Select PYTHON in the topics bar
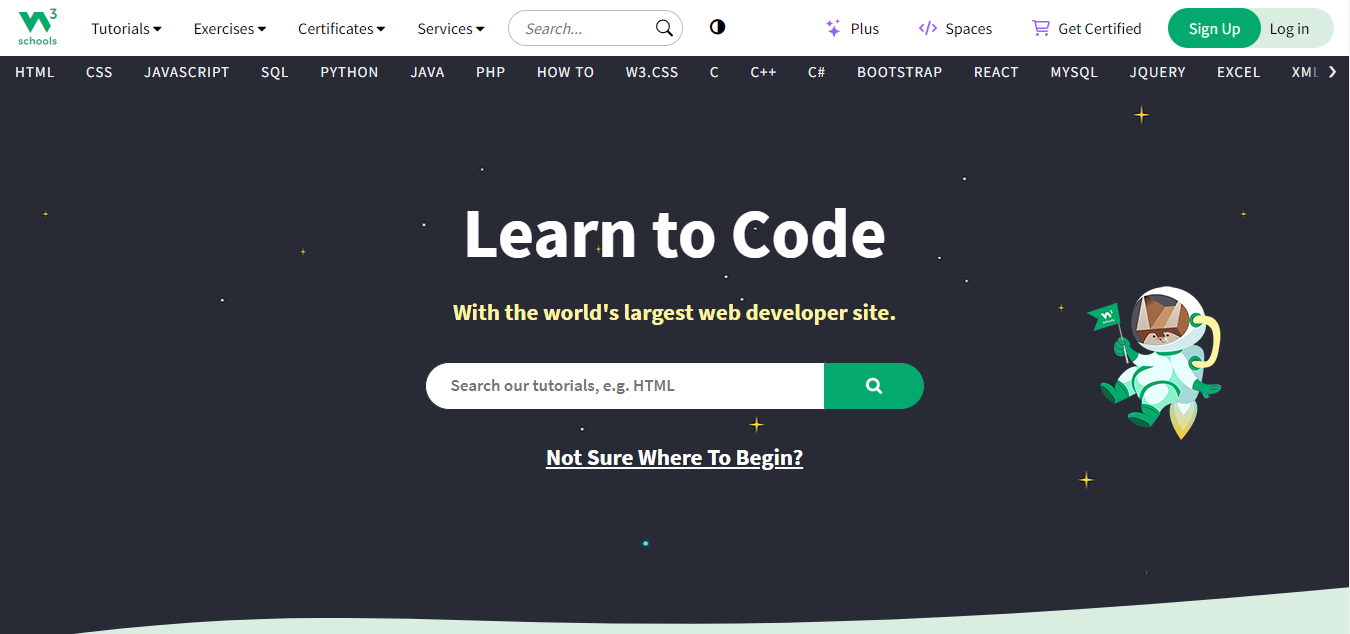 coord(349,72)
